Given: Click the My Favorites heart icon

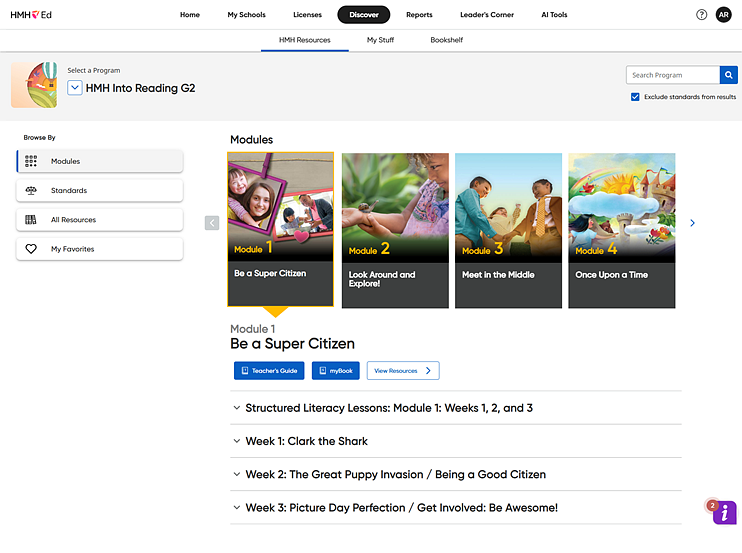Looking at the screenshot, I should click(31, 249).
